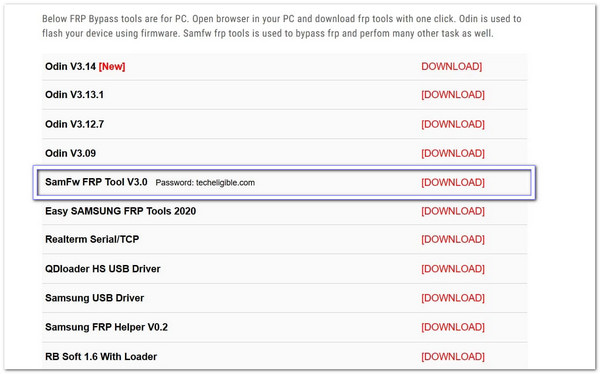Click the DOWNLOAD link for Odin V3.13.1
Image resolution: width=600 pixels, height=374 pixels.
(453, 95)
